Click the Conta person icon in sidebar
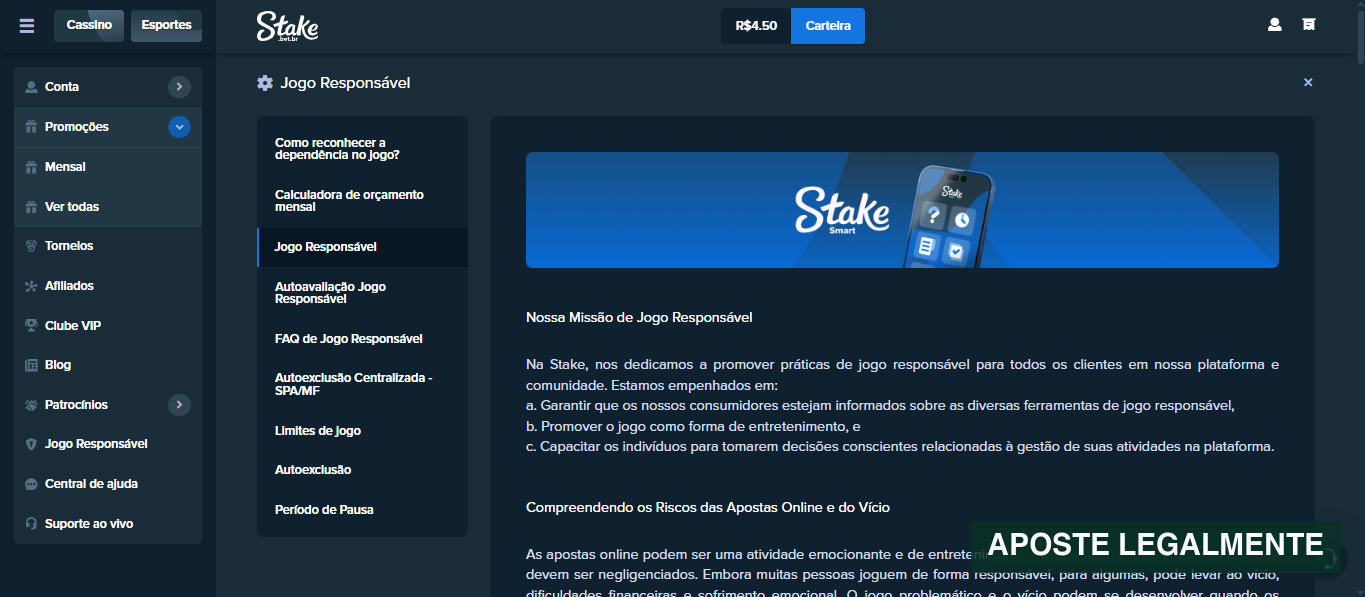 click(31, 87)
